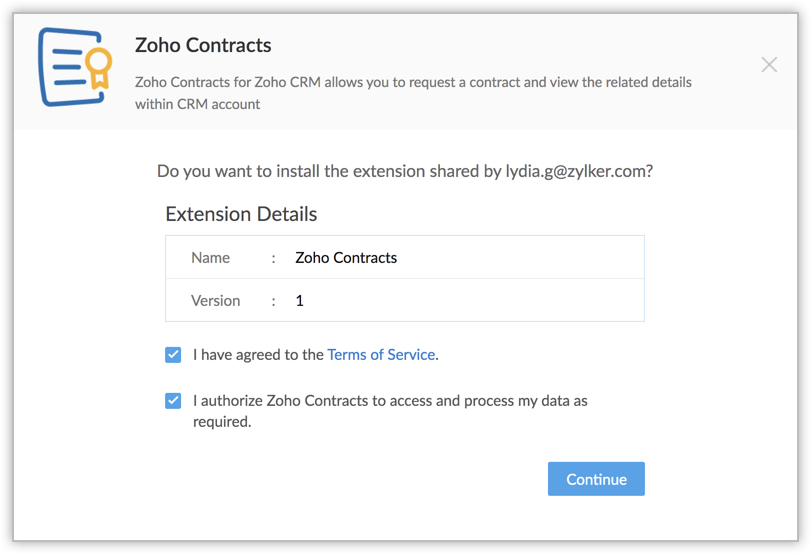Screen dimensions: 811x554
Task: Uncheck the Terms of Service agreement checkbox
Action: [x=173, y=355]
